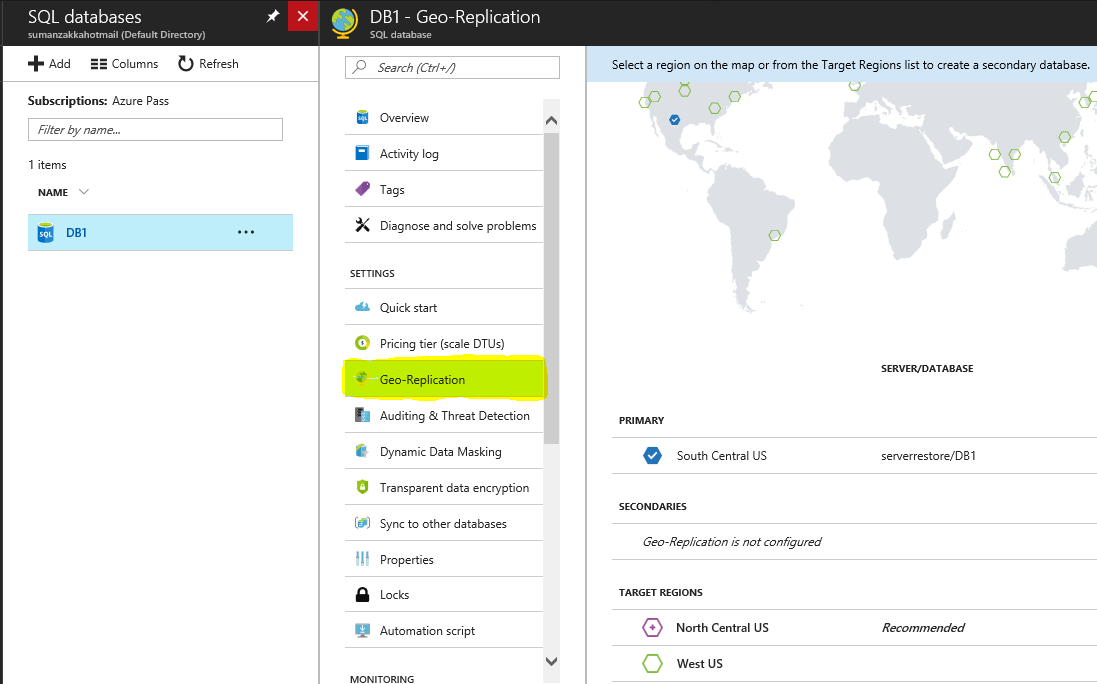
Task: Click the Columns button label
Action: [135, 64]
